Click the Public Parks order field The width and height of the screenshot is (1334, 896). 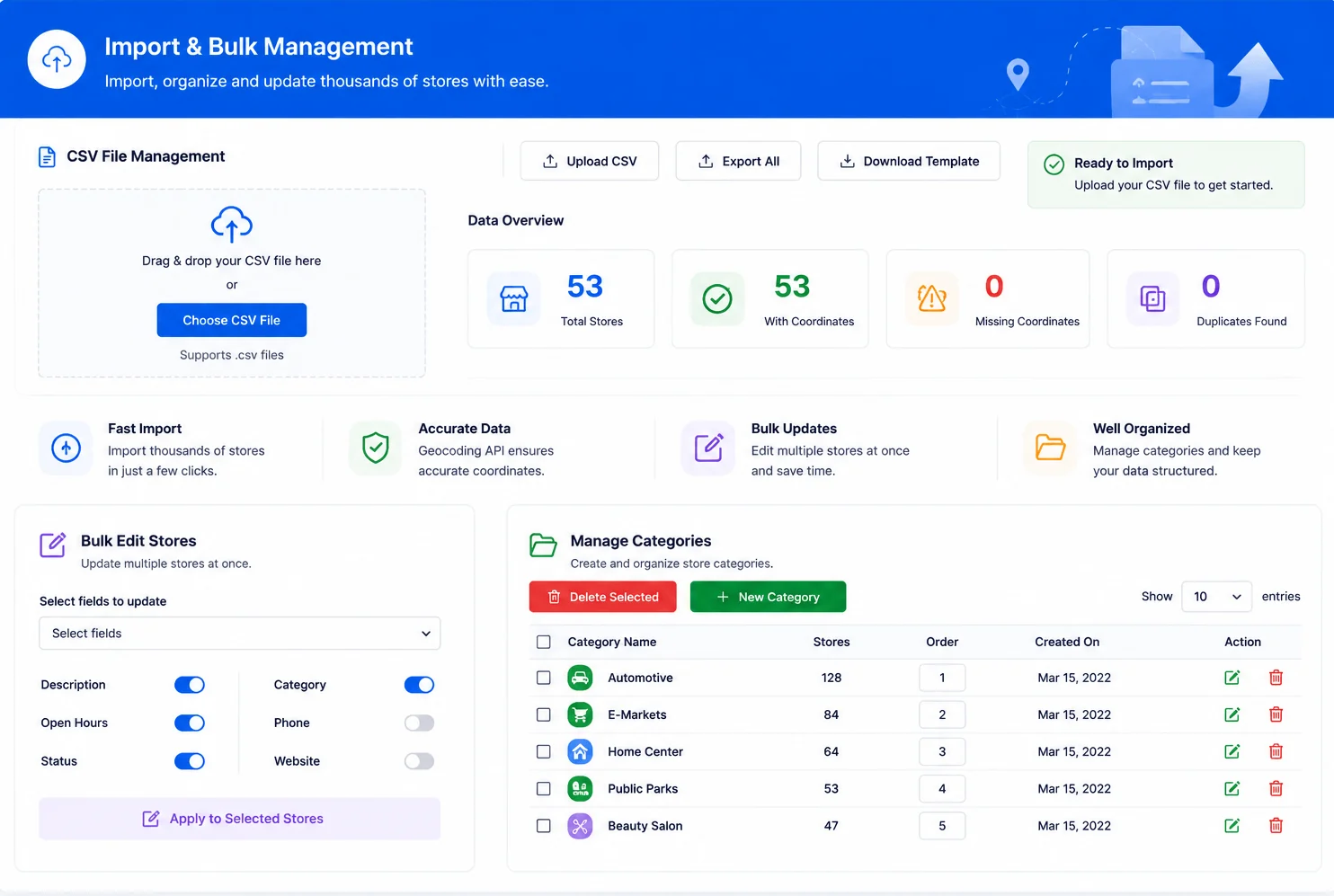[942, 788]
